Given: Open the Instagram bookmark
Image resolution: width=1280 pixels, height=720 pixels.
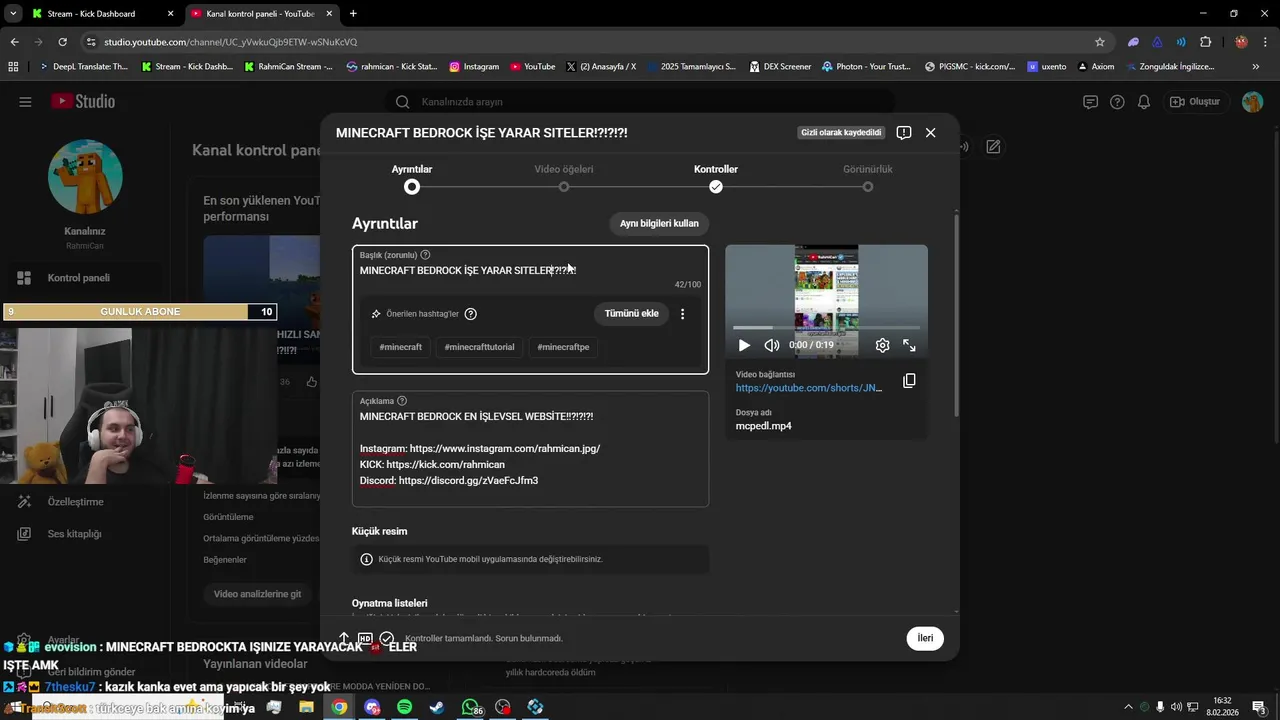Looking at the screenshot, I should tap(474, 67).
